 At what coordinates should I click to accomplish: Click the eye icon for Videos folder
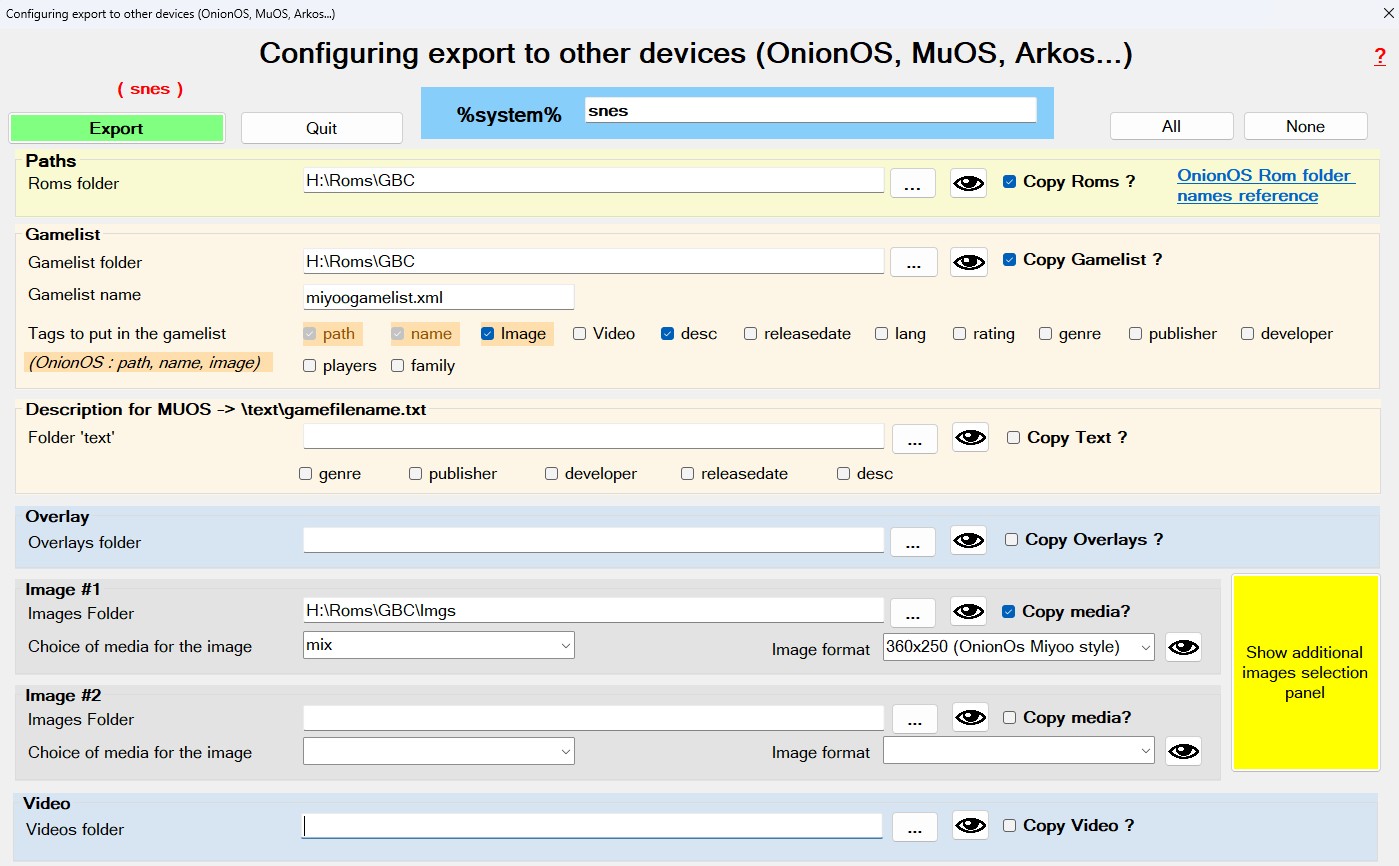click(969, 826)
